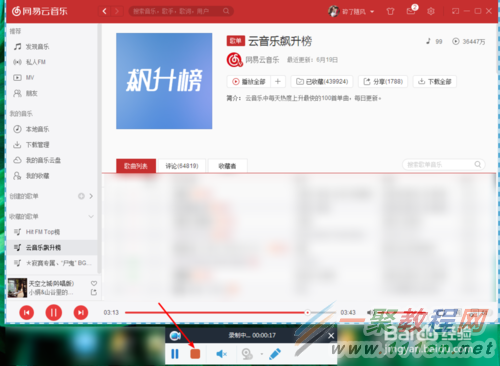
Task: Expand the 创建的歌单 section arrow
Action: (x=91, y=196)
